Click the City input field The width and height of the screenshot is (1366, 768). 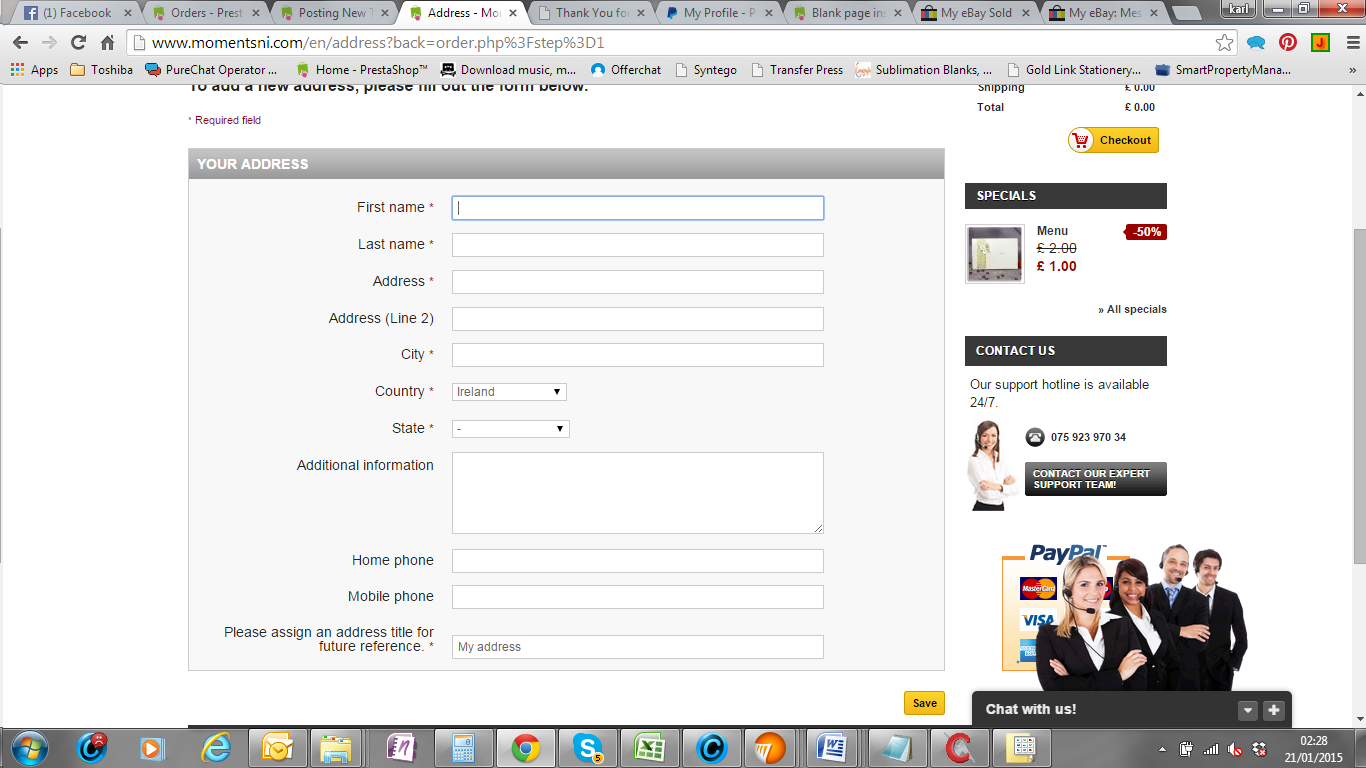coord(638,355)
